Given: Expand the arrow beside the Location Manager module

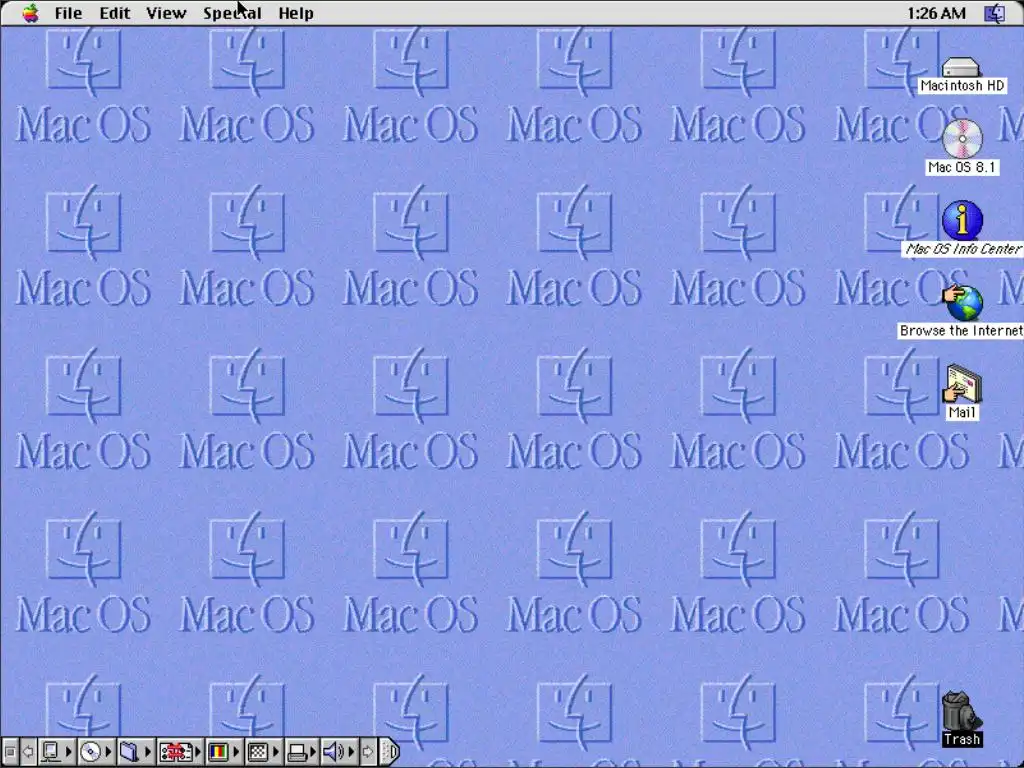Looking at the screenshot, I should pos(199,752).
